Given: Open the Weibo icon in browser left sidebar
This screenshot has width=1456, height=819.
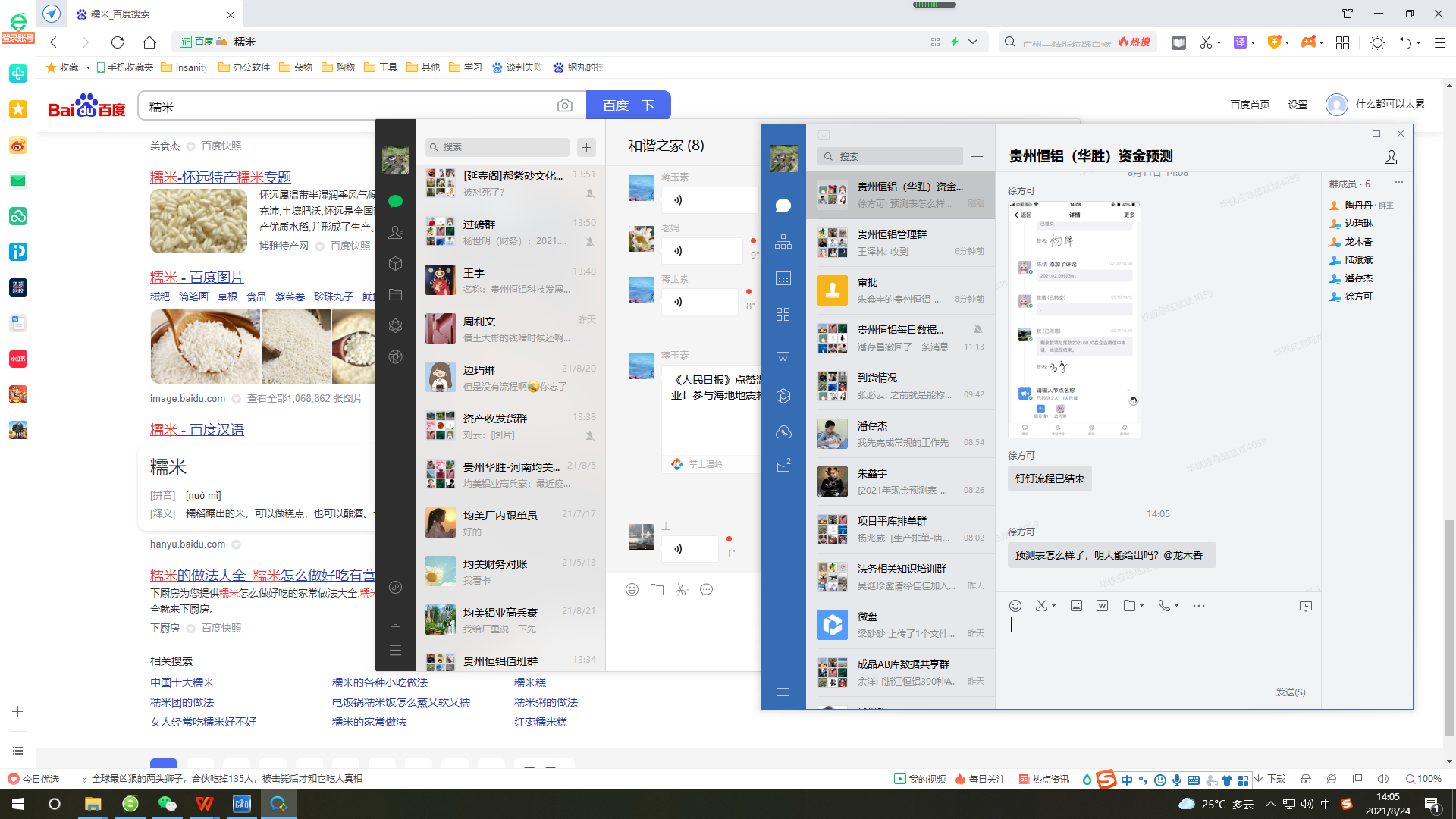Looking at the screenshot, I should click(18, 146).
